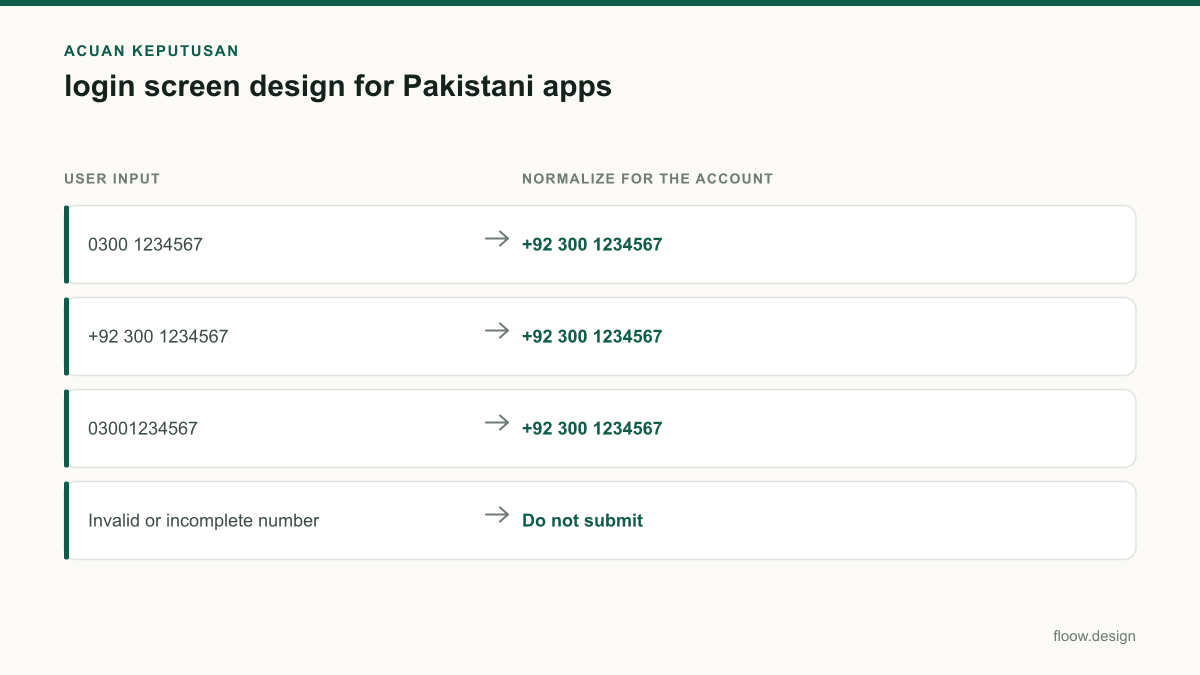Viewport: 1200px width, 675px height.
Task: Select the non-bold user input +92 300 1234567
Action: coord(158,336)
